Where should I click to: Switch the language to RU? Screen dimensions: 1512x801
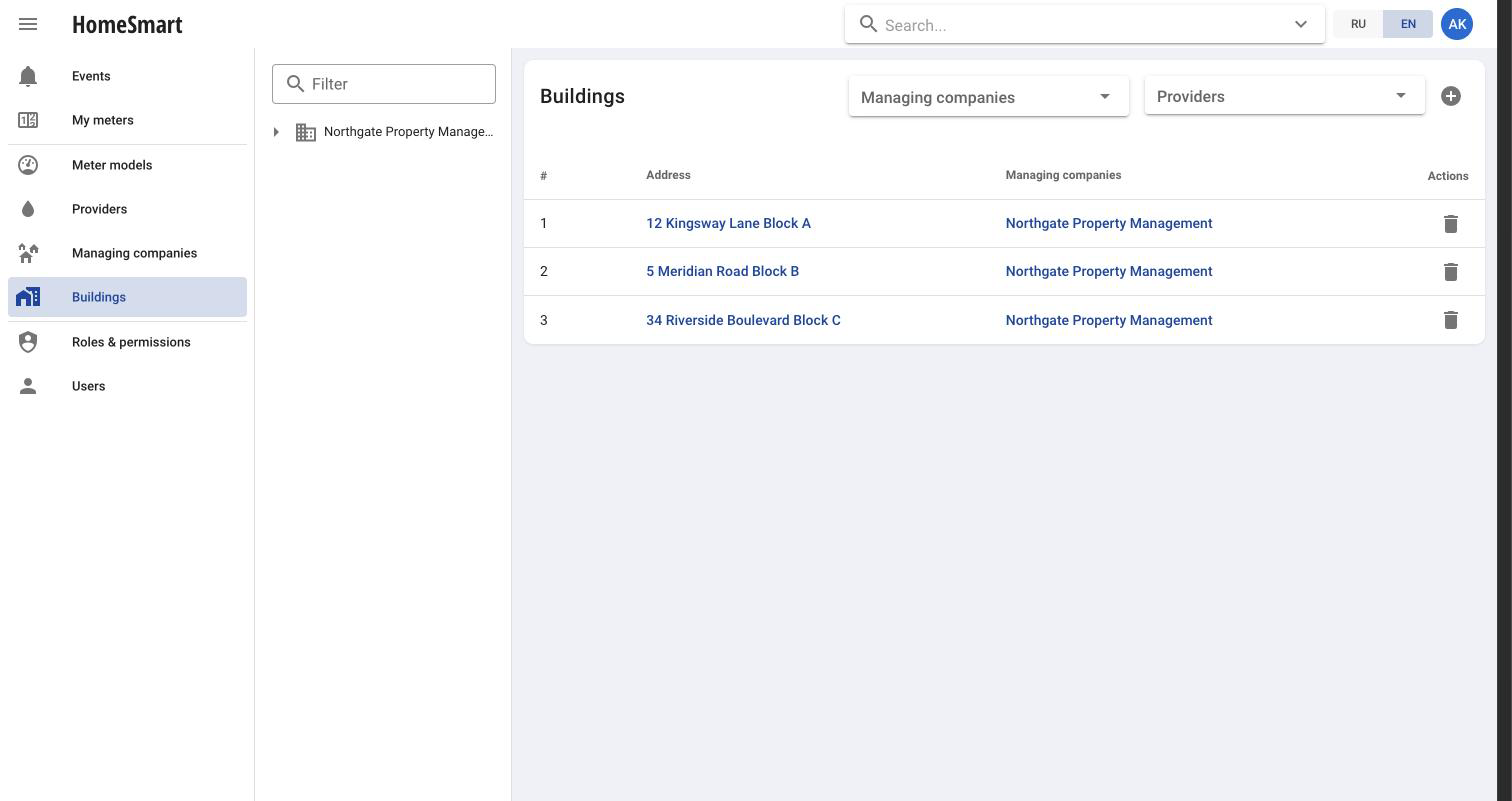(1358, 24)
